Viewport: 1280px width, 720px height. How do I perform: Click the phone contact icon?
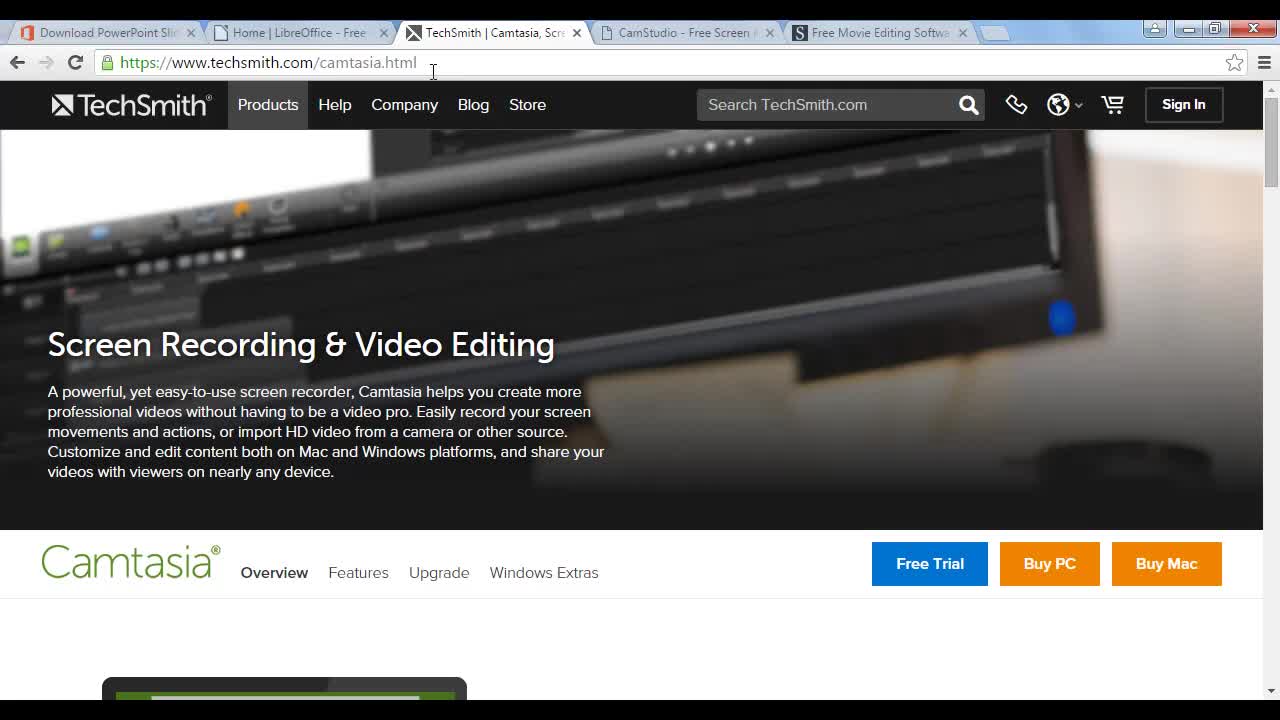[1016, 105]
